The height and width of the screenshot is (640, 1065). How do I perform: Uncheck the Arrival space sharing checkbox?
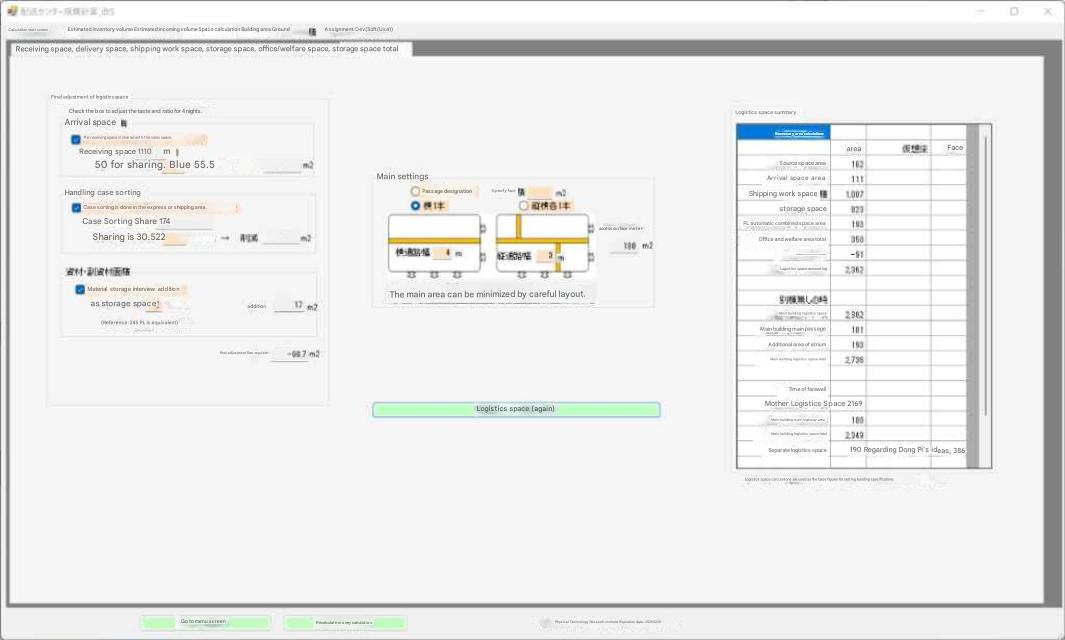(x=76, y=139)
